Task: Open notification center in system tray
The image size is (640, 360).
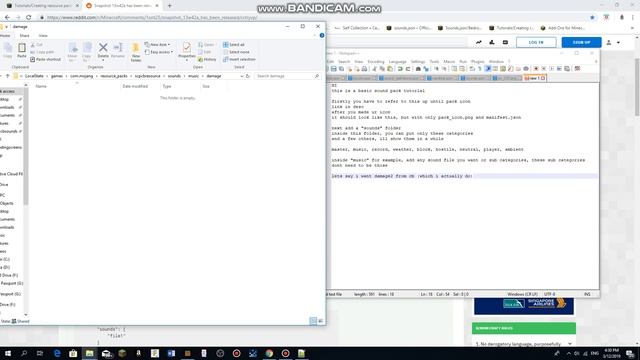Action: click(631, 353)
